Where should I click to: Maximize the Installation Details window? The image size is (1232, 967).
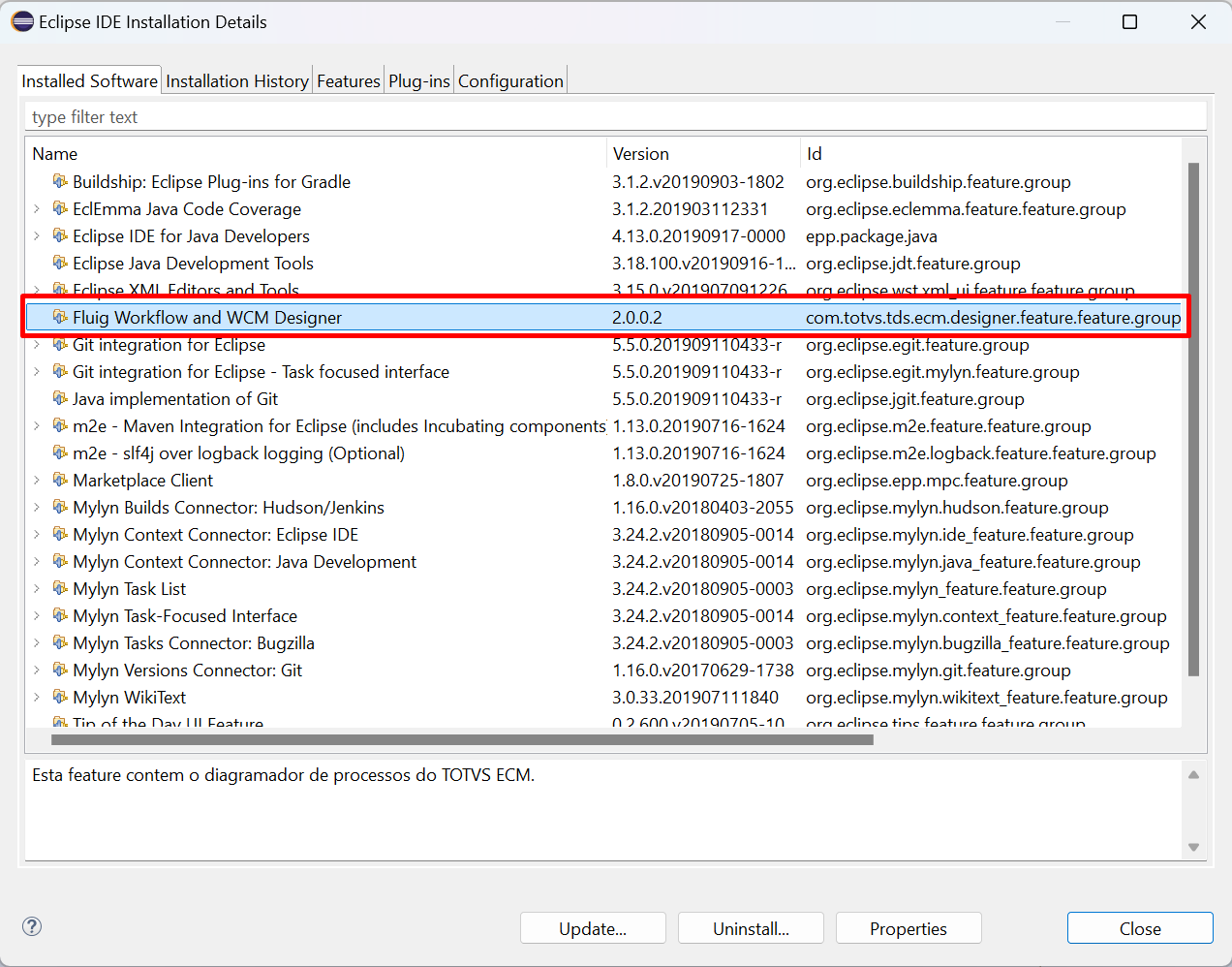[x=1129, y=21]
